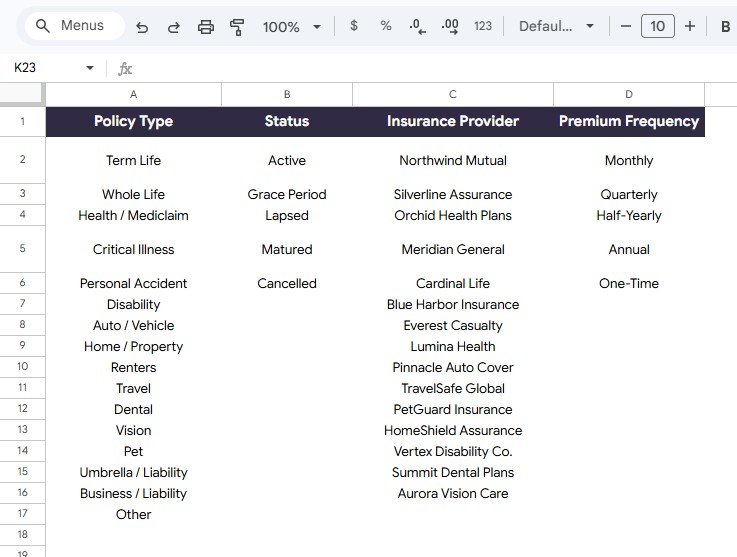Select the Northwind Mutual cell
Image resolution: width=737 pixels, height=557 pixels.
tap(453, 160)
